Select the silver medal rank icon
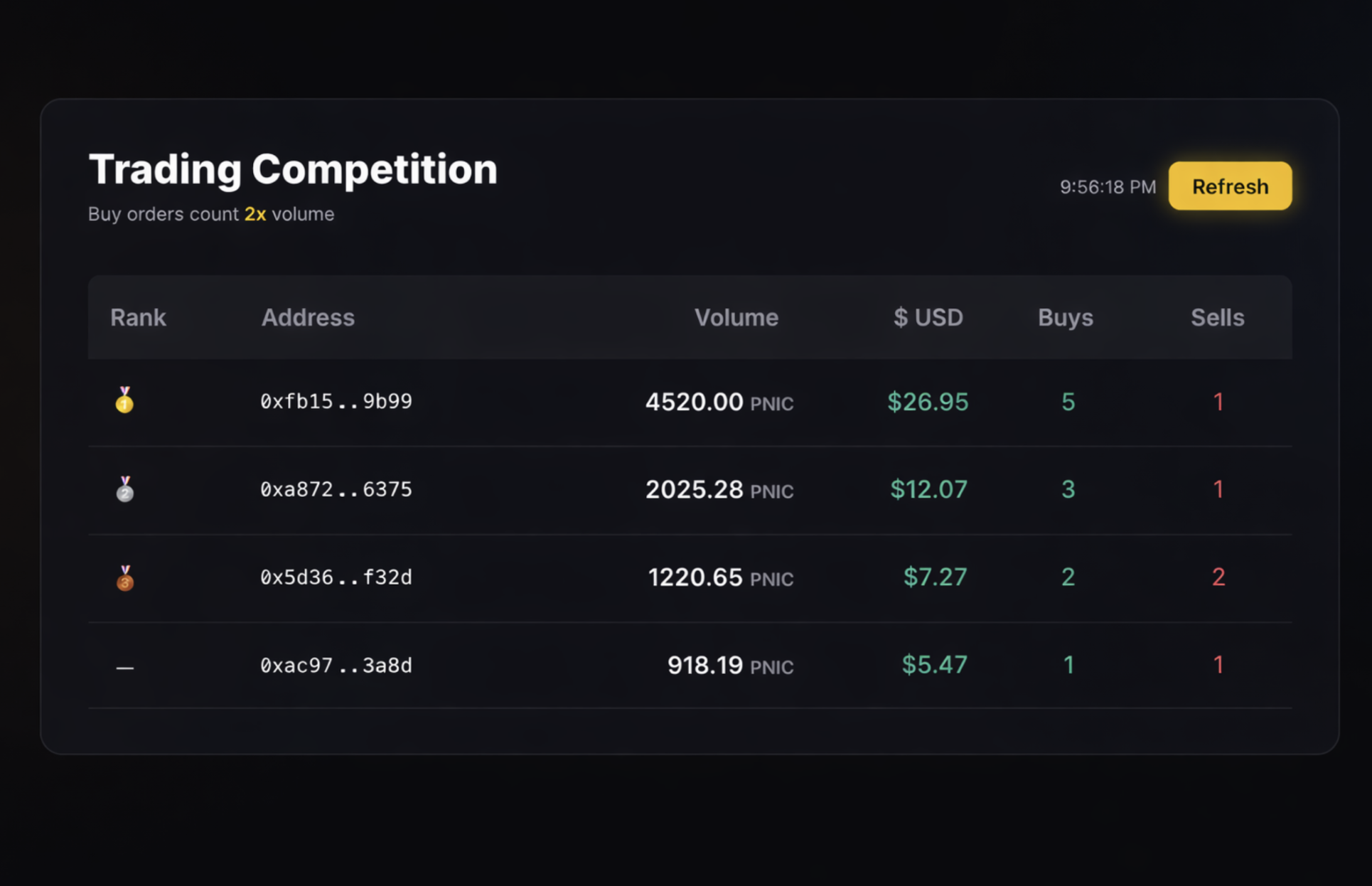 (125, 489)
